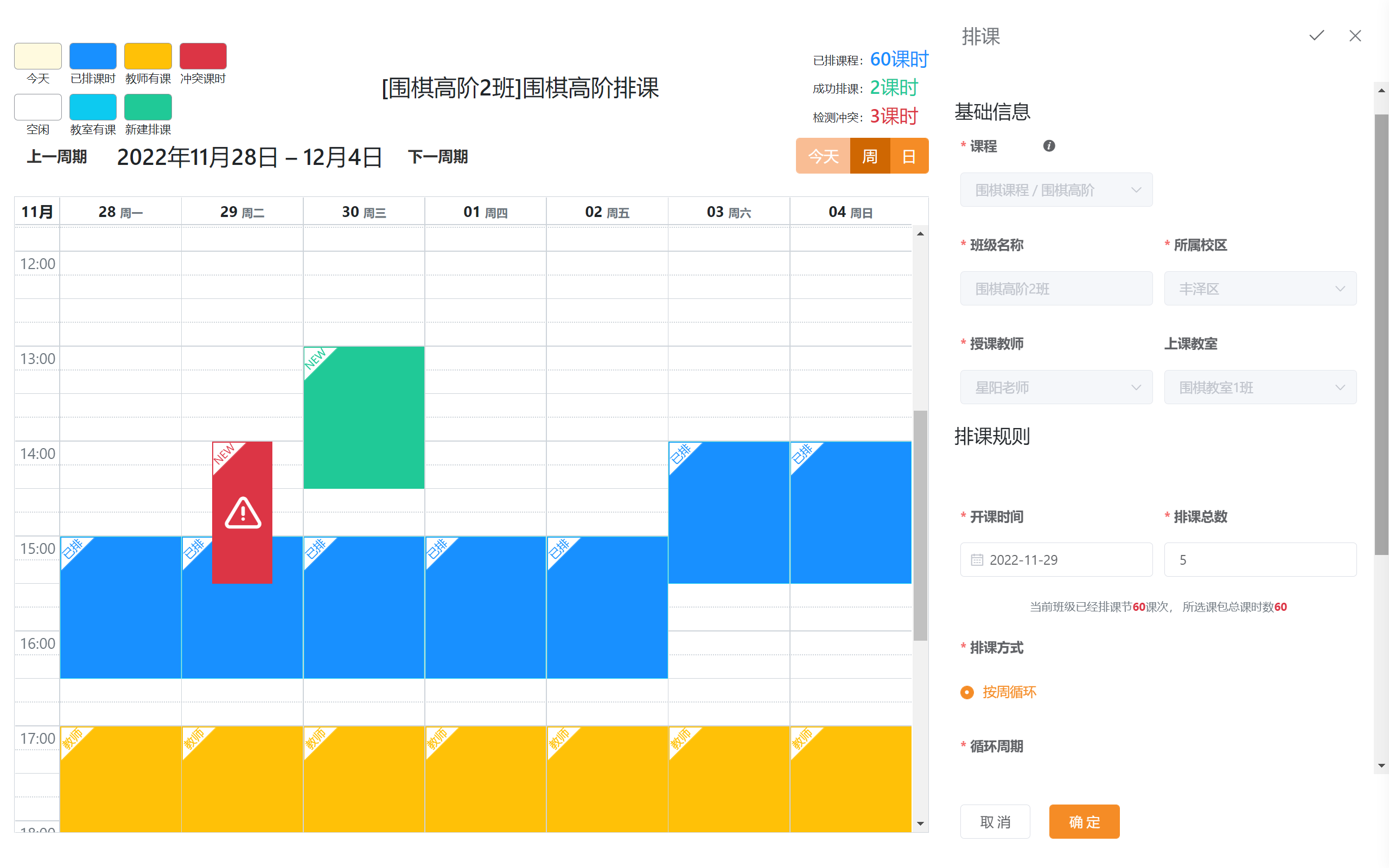Click the 教师 corner tag on Monday yellow block
The width and height of the screenshot is (1389, 868).
tap(73, 739)
